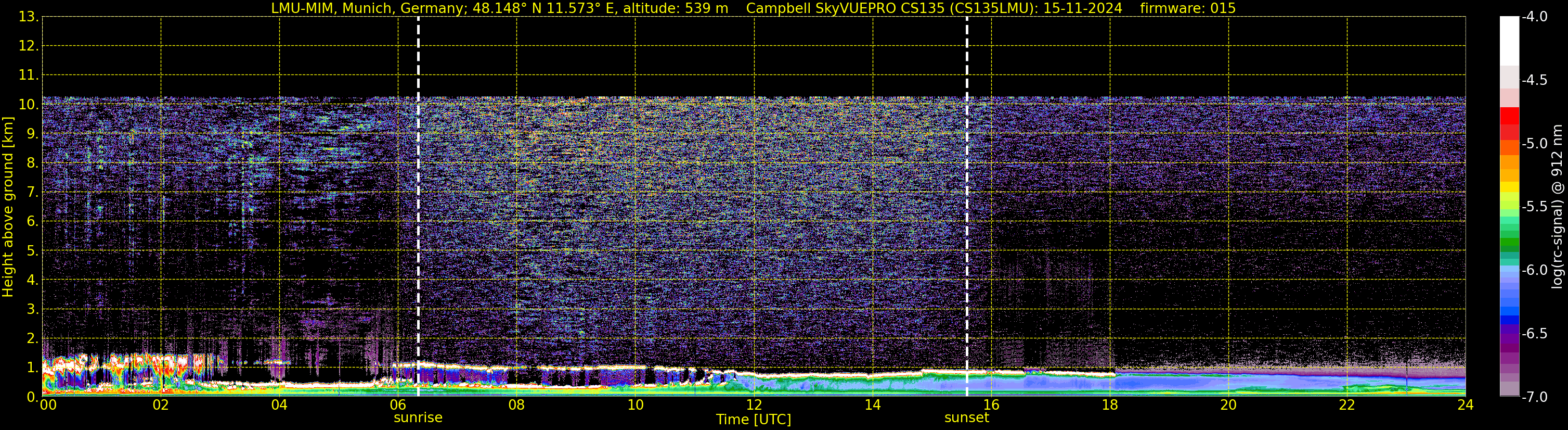Click the sunrise label below the time axis
Screen dimensions: 1568x430
point(418,418)
